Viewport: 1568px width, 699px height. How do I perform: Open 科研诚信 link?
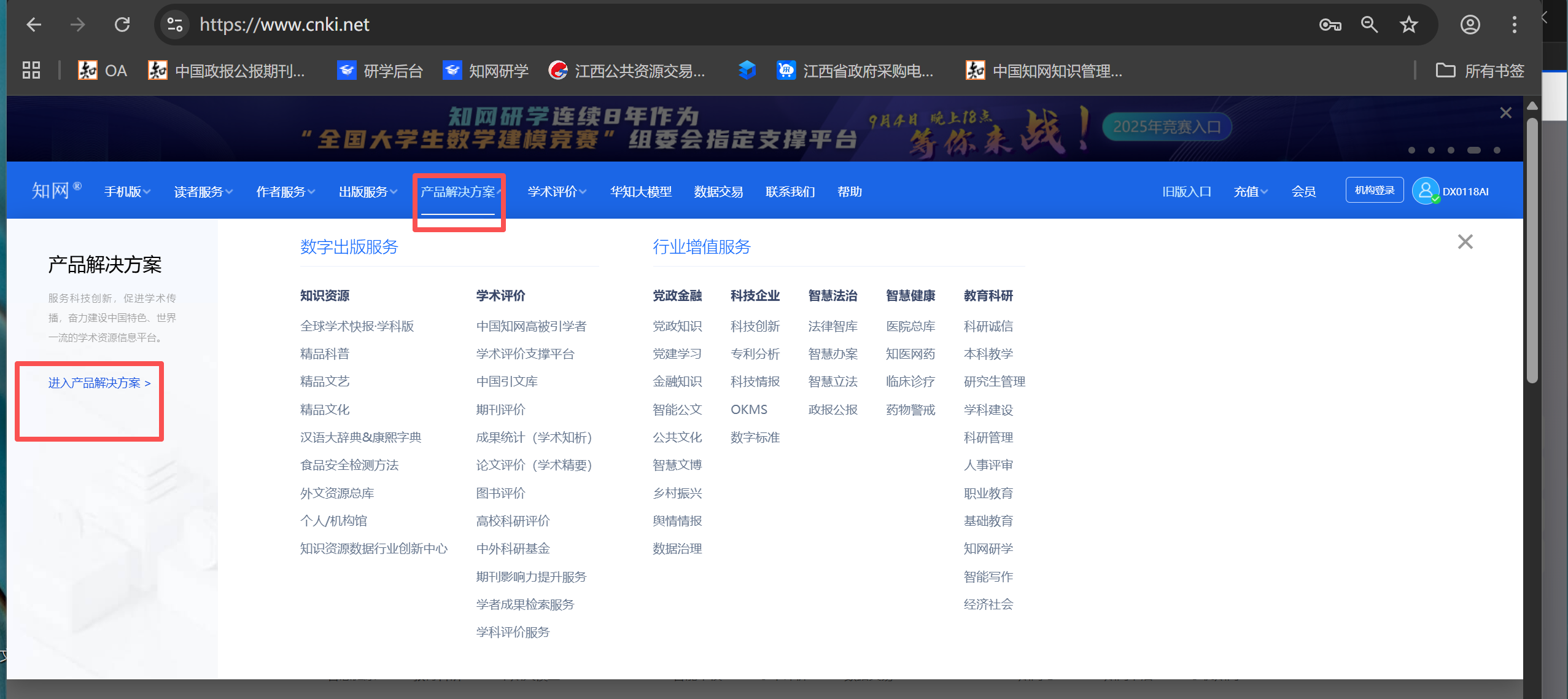[x=988, y=326]
